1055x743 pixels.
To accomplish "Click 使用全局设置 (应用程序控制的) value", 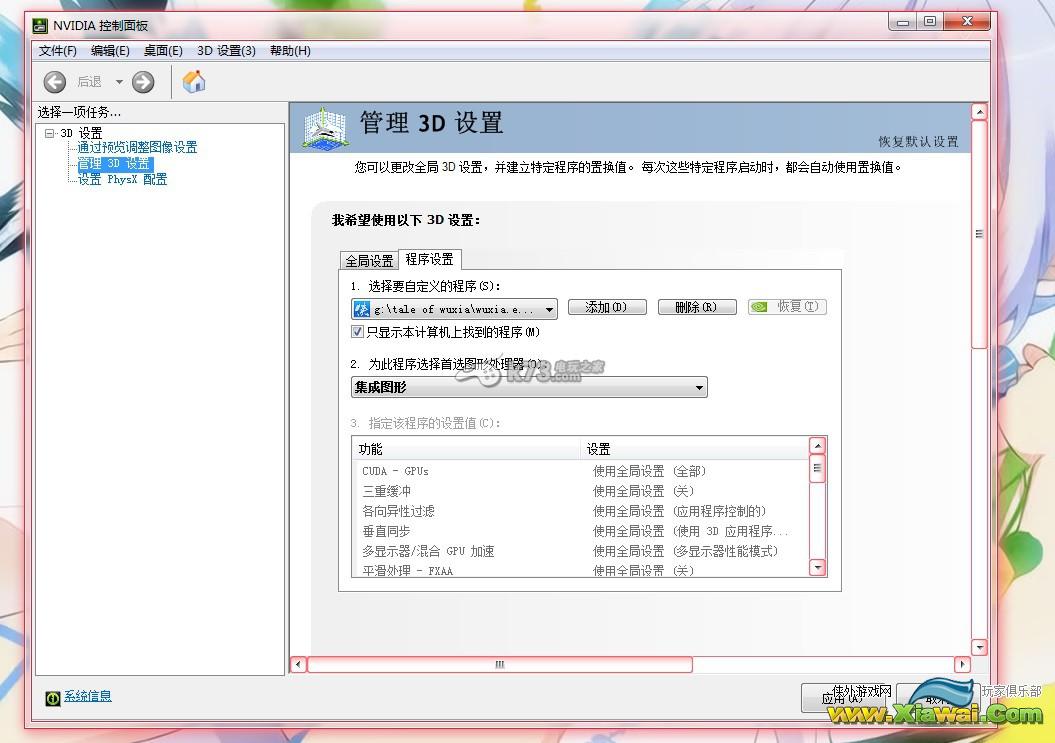I will [680, 511].
